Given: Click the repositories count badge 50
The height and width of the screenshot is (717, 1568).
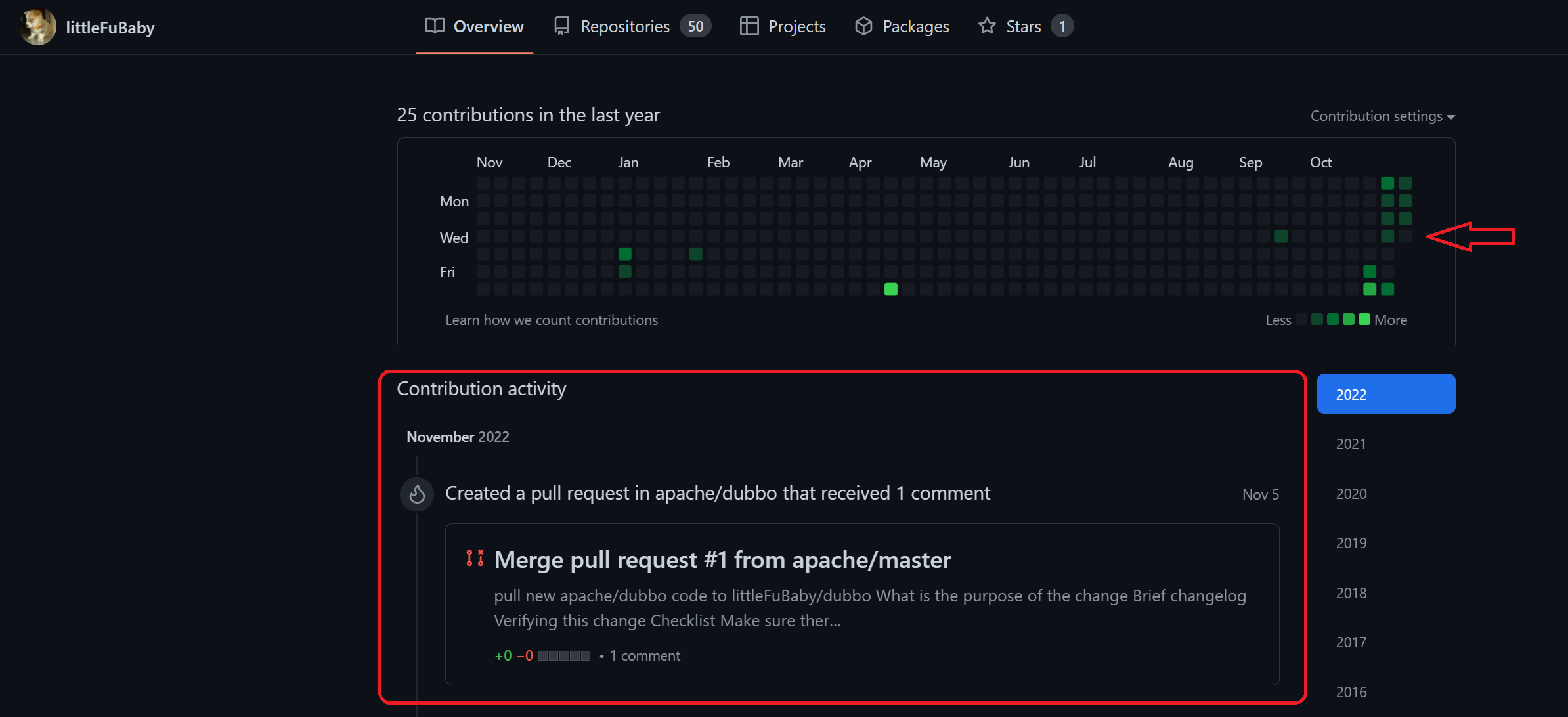Looking at the screenshot, I should pyautogui.click(x=695, y=26).
